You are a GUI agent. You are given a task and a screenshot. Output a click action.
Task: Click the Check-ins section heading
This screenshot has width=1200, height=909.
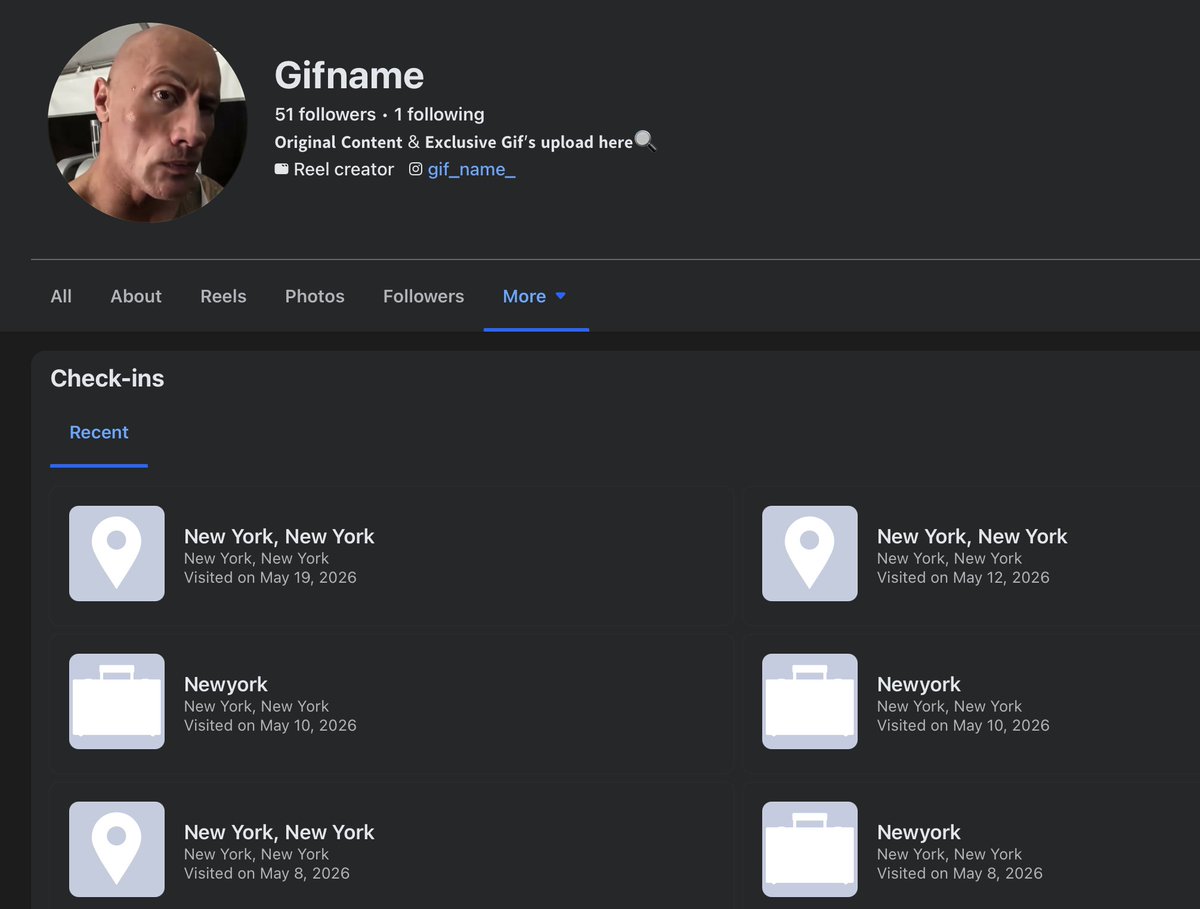click(107, 378)
